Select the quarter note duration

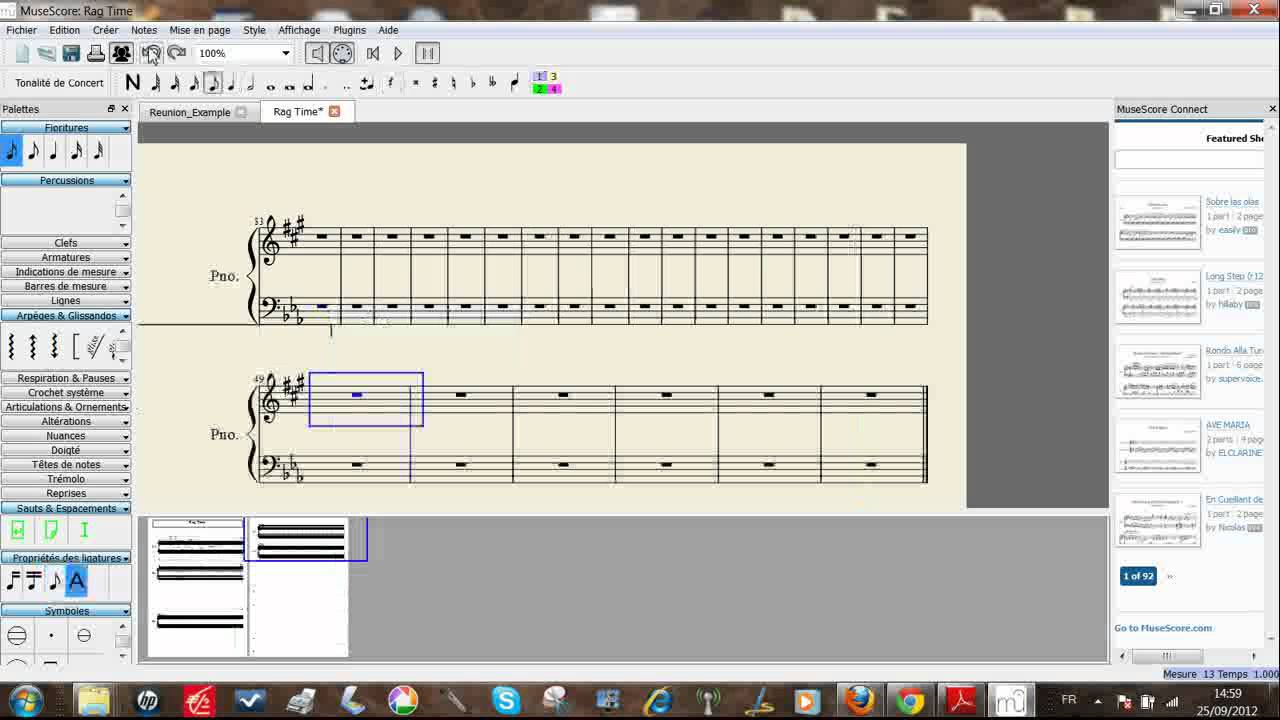pos(232,84)
